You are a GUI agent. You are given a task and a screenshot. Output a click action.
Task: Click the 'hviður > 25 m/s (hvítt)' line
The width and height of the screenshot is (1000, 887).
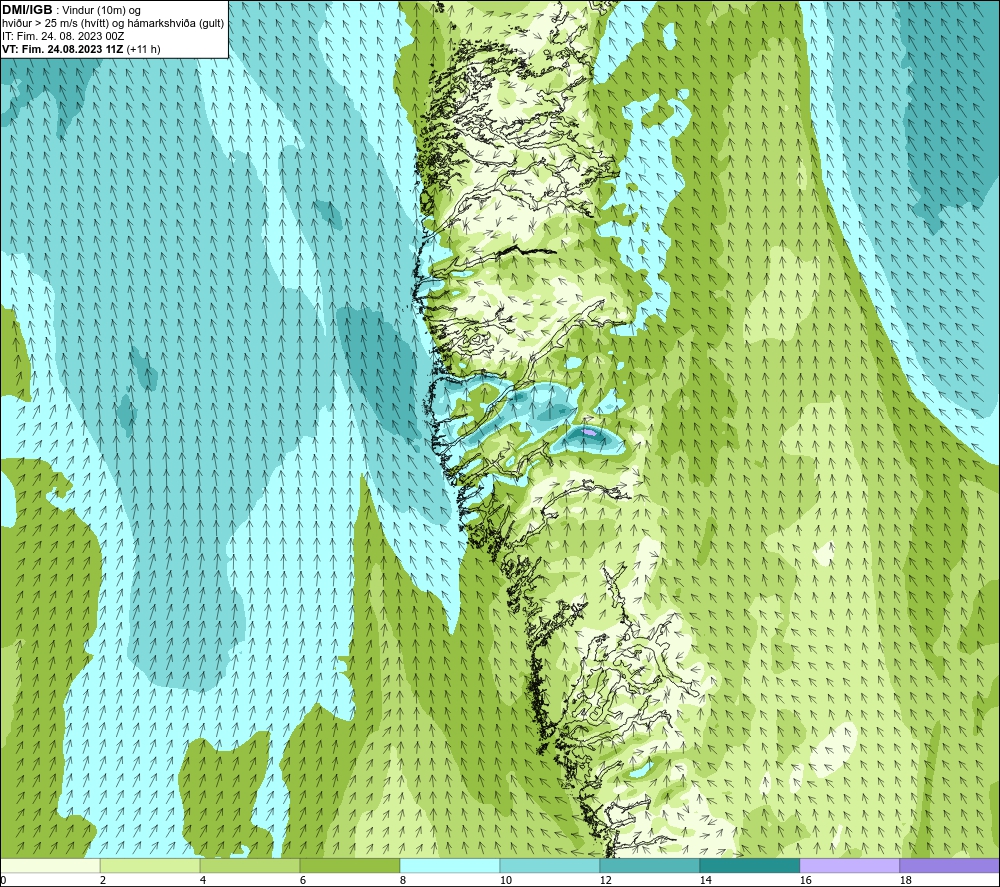(x=55, y=24)
